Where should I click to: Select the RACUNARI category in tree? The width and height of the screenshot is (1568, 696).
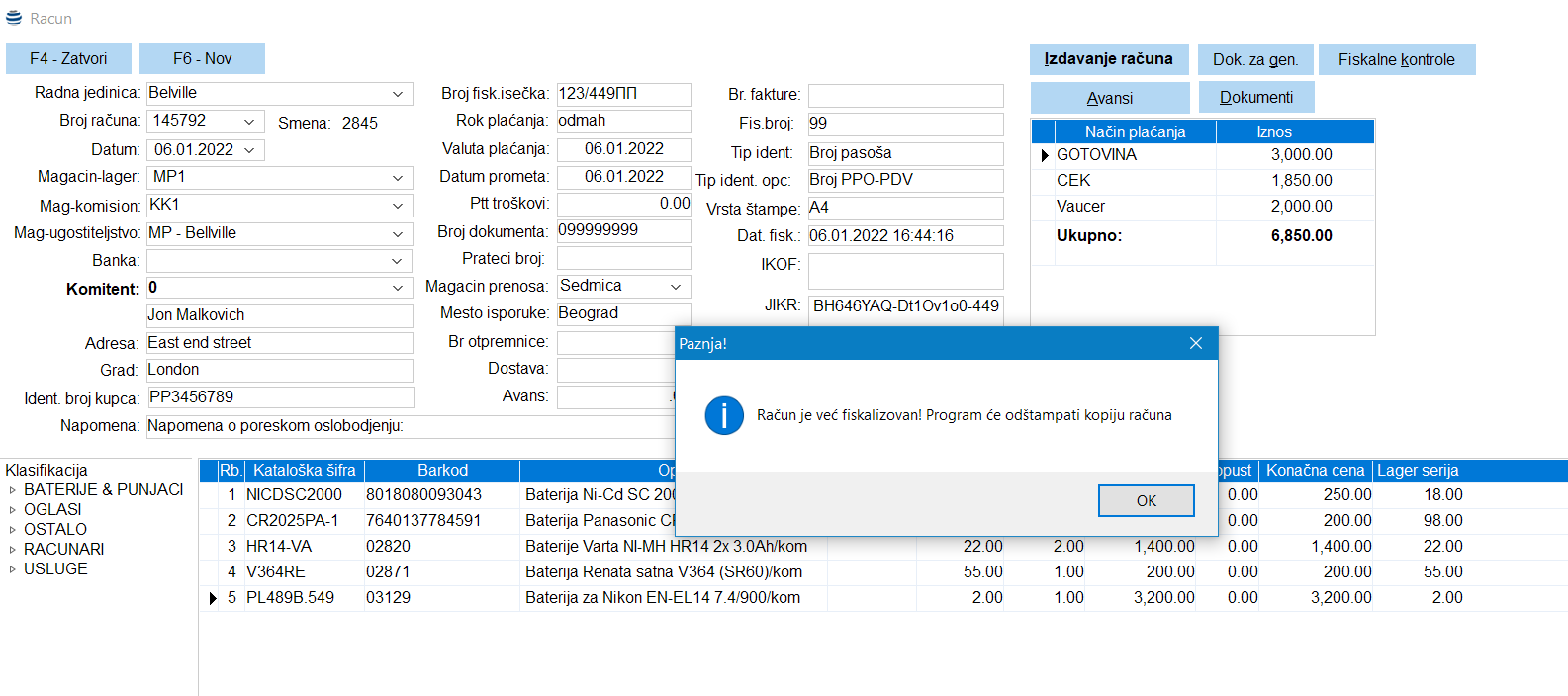point(63,549)
